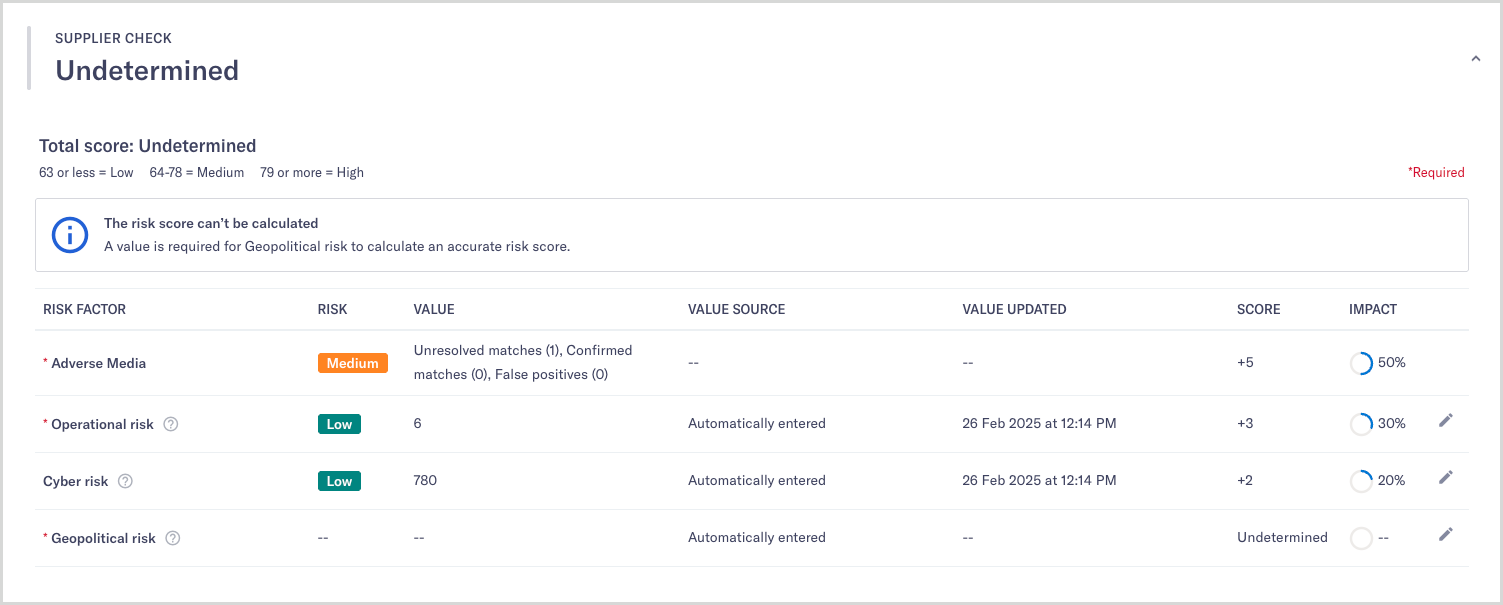
Task: Click the info icon in the alert banner
Action: (69, 235)
